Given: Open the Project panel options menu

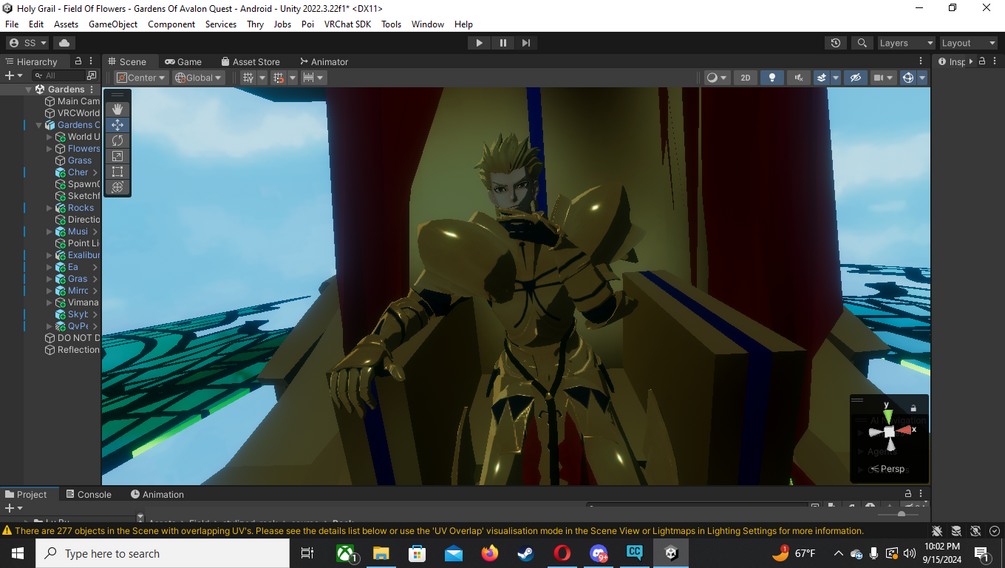Looking at the screenshot, I should pyautogui.click(x=921, y=494).
